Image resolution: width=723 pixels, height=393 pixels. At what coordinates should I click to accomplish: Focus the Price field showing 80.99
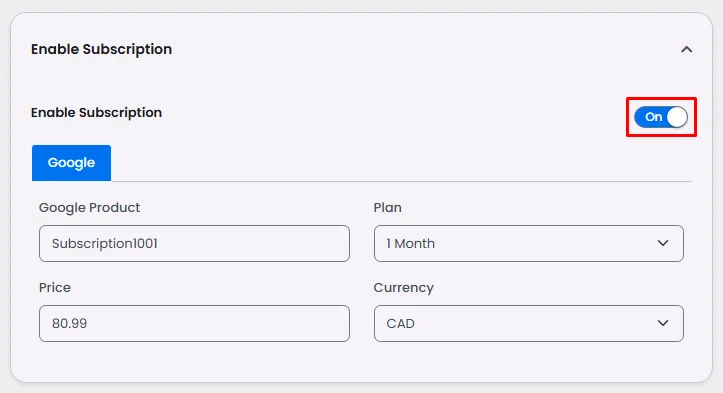tap(194, 323)
